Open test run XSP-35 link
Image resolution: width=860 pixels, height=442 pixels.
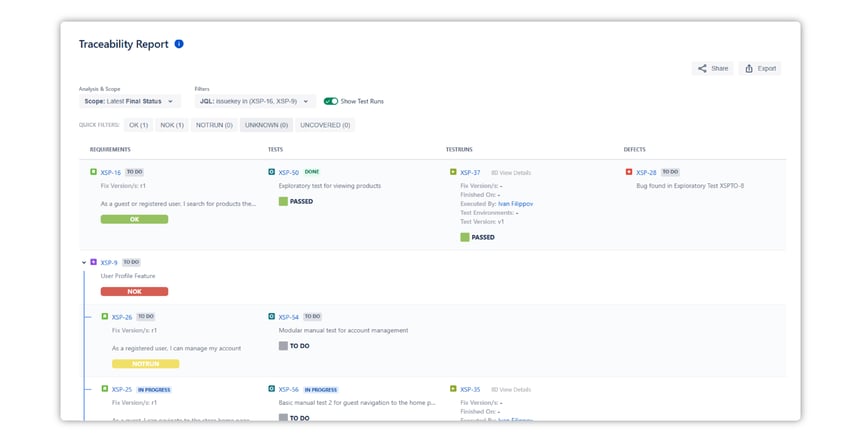(x=470, y=389)
